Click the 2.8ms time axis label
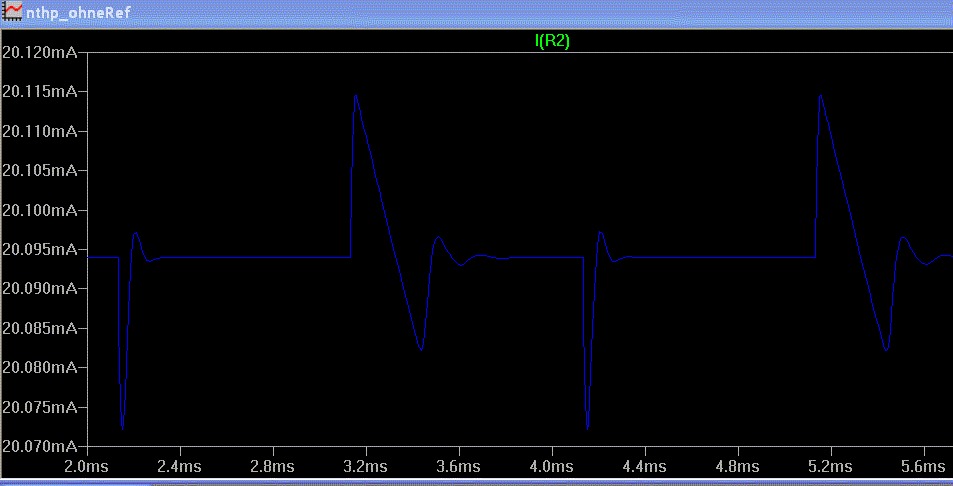Image resolution: width=953 pixels, height=486 pixels. (274, 467)
